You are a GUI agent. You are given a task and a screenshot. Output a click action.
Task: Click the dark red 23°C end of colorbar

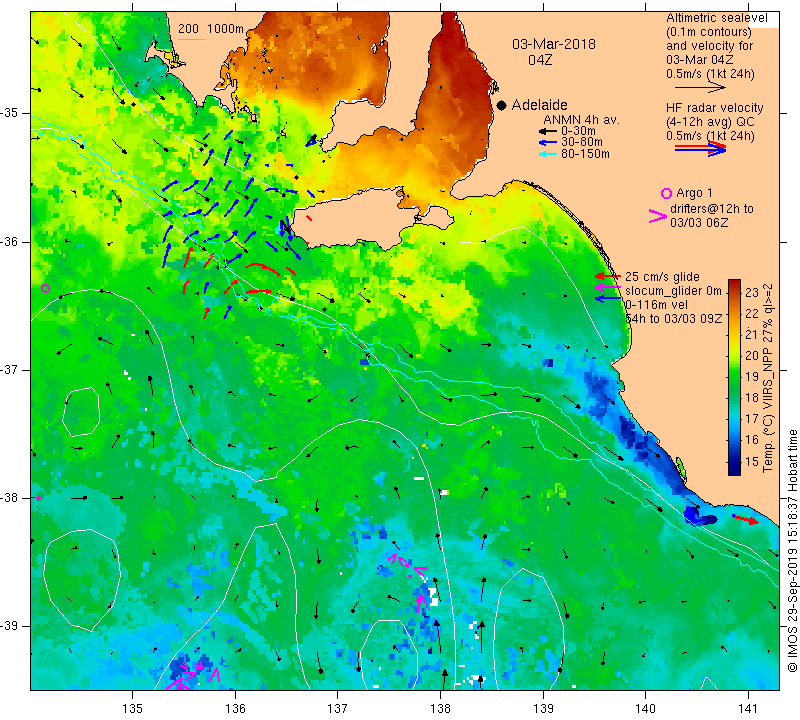tap(734, 284)
